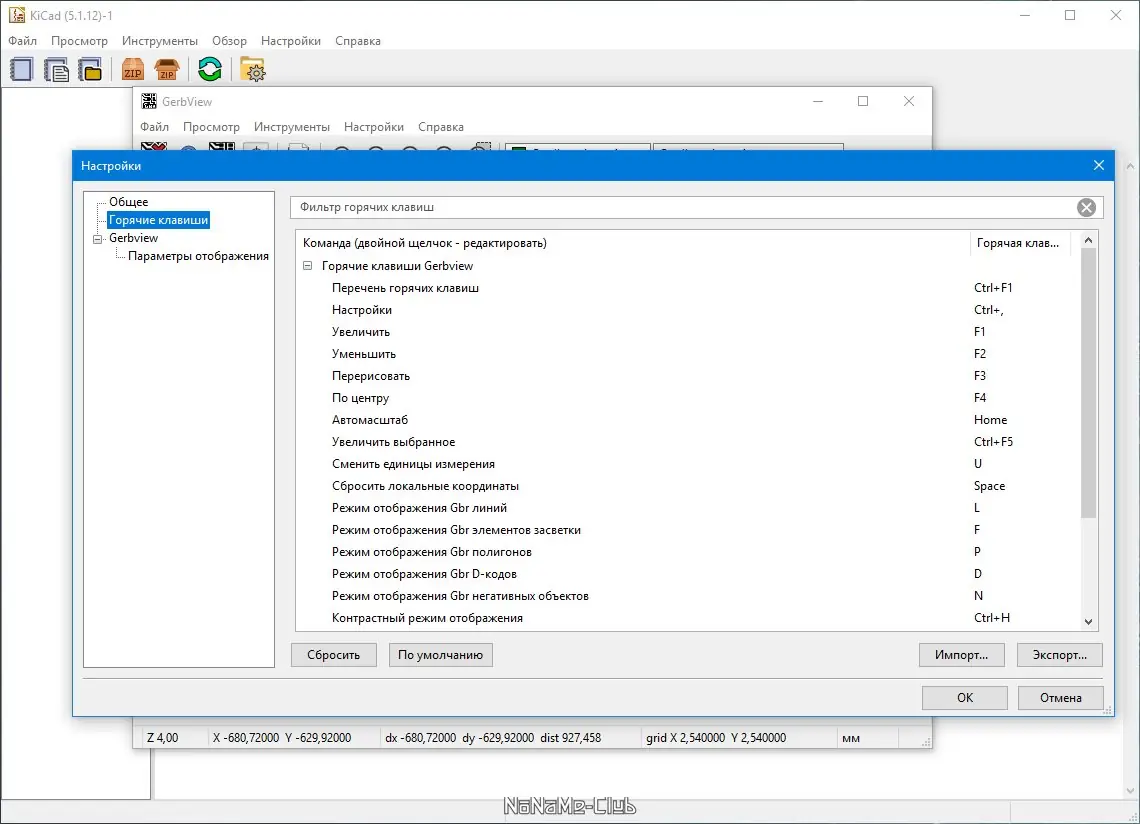Open Инструменты menu in GerbView window
Image resolution: width=1140 pixels, height=824 pixels.
click(292, 127)
